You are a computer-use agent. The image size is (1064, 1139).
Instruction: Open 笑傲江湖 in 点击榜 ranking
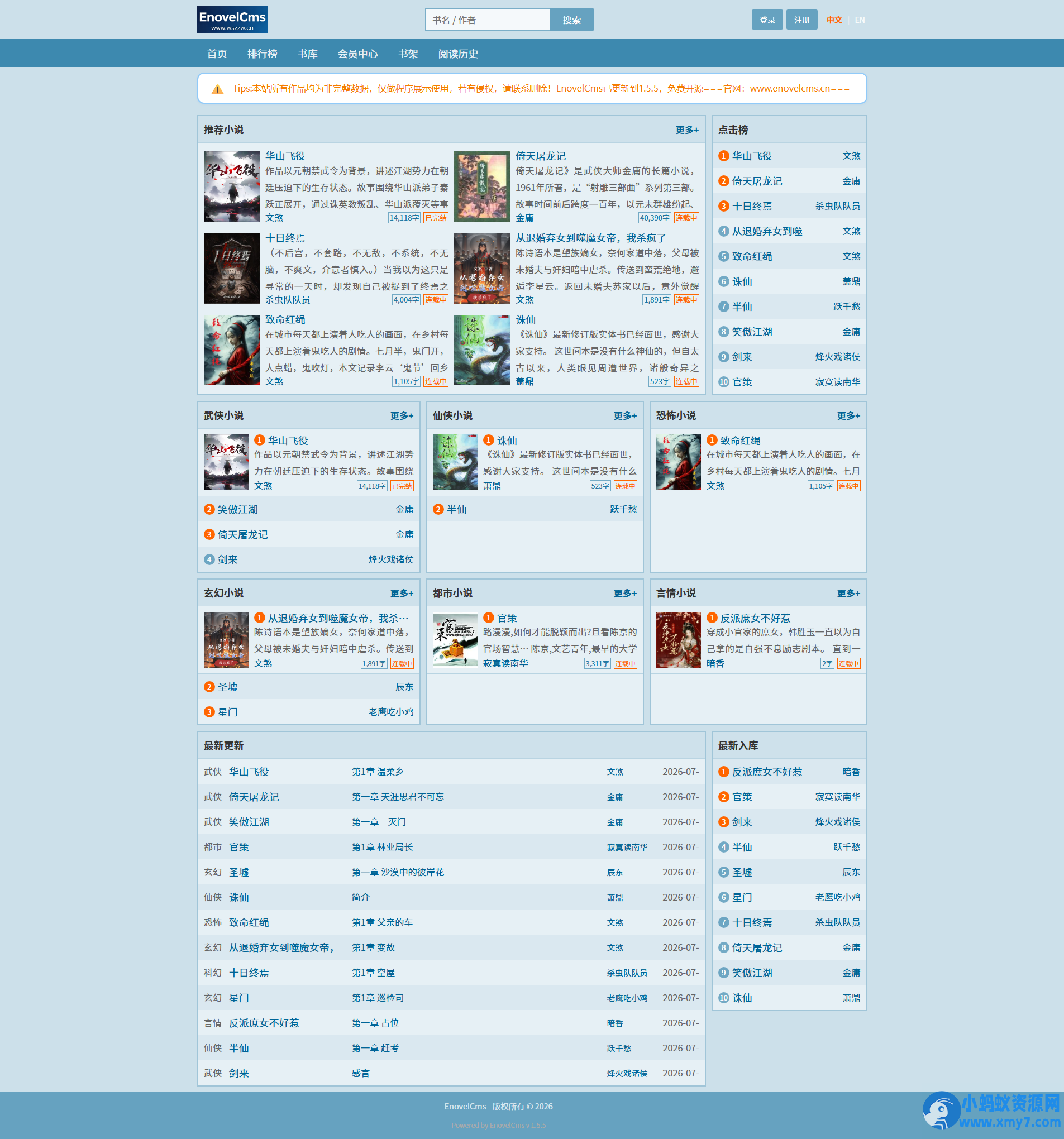752,332
